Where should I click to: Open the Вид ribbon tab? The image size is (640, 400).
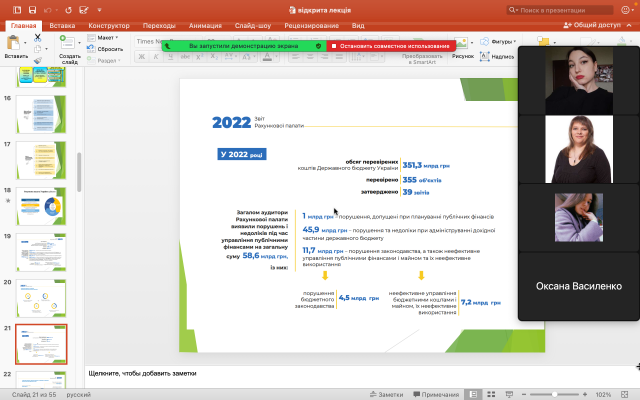(358, 25)
